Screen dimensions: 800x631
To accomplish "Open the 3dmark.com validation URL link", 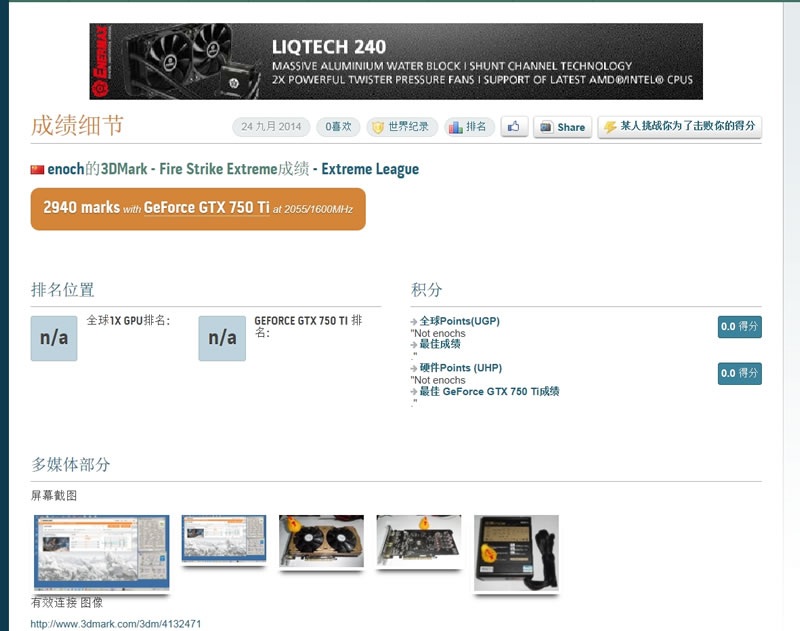I will click(x=116, y=624).
